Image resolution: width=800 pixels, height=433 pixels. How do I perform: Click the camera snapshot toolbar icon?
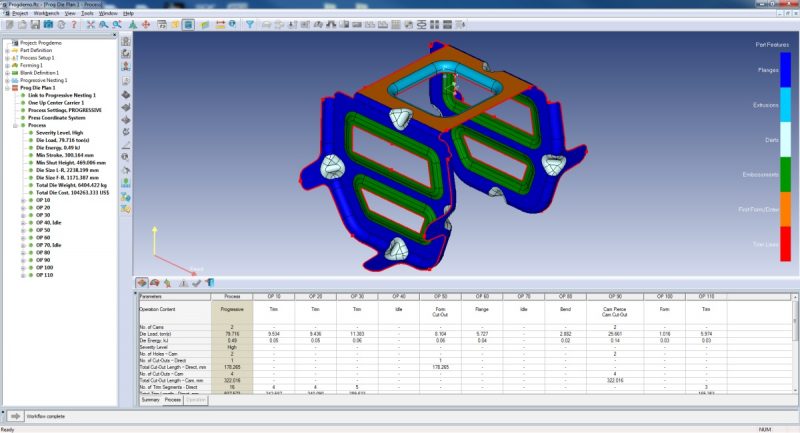pyautogui.click(x=48, y=24)
